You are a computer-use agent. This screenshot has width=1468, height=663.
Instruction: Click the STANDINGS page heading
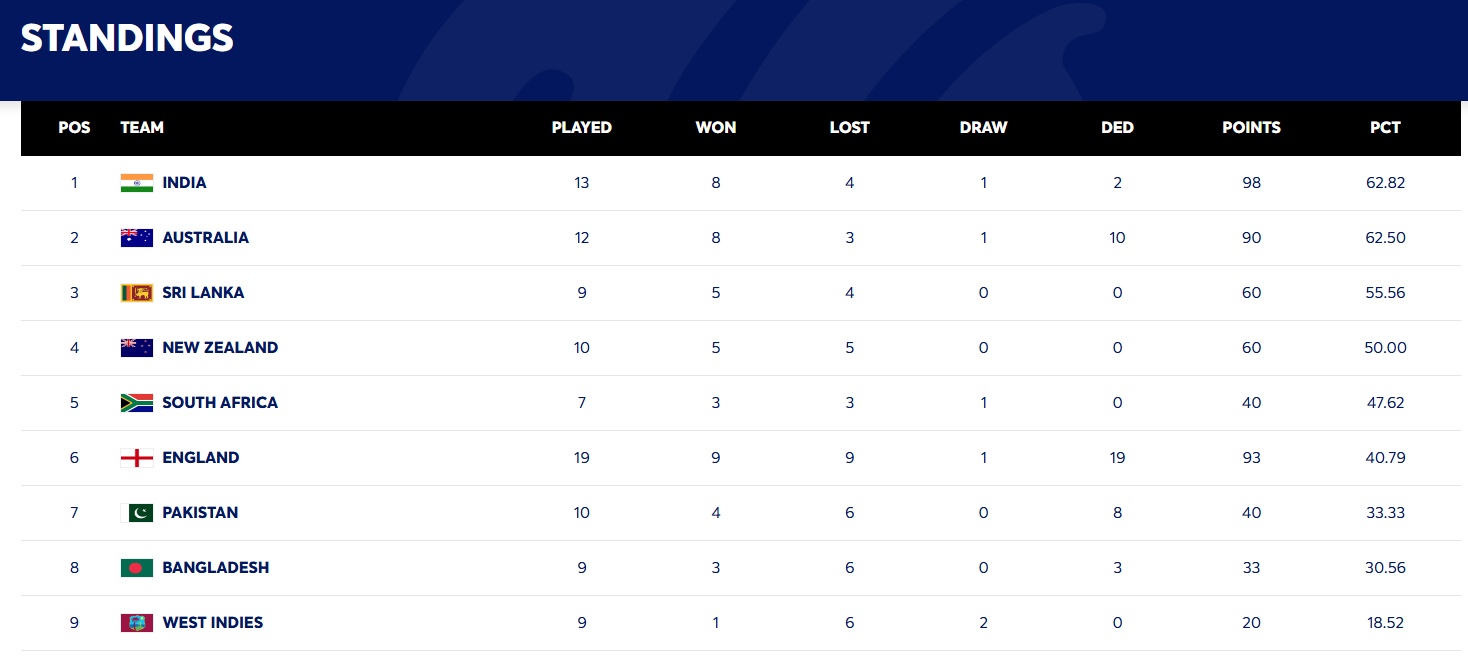(127, 38)
